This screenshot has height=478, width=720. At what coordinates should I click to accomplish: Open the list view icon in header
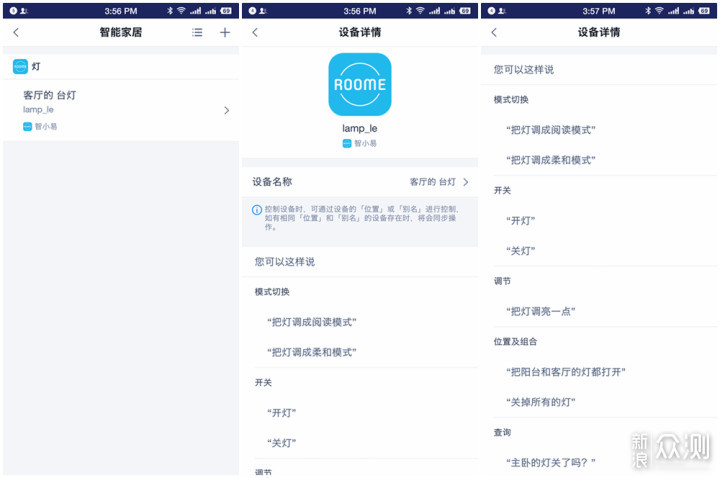coord(198,32)
